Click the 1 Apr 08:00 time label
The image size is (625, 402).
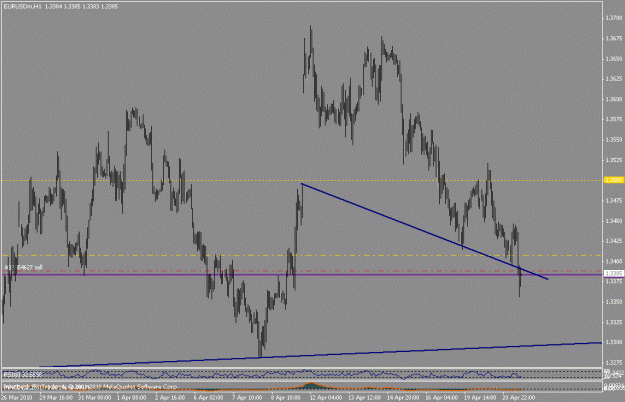coord(132,398)
